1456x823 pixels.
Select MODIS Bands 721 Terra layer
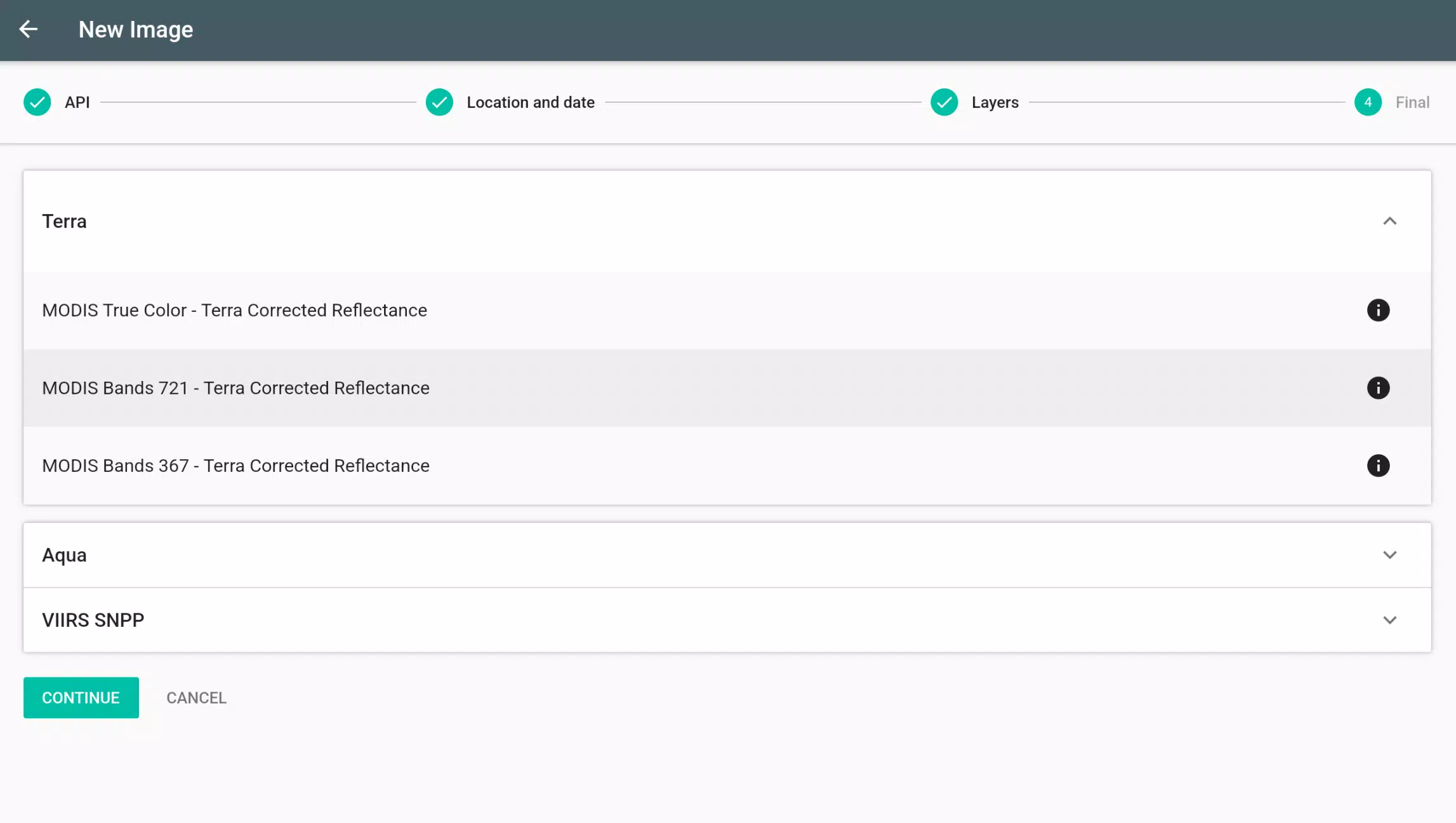[x=727, y=388]
